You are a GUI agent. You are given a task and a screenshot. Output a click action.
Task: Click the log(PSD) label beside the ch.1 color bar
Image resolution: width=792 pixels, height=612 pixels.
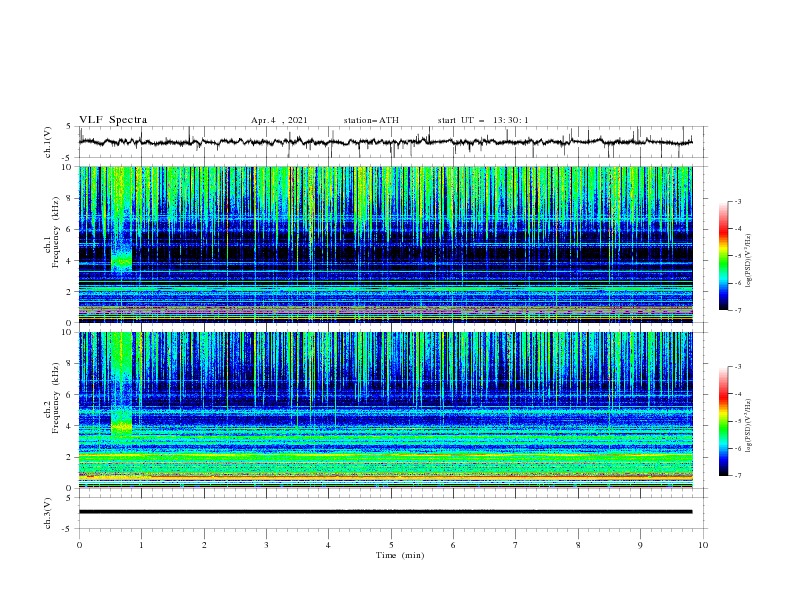(x=750, y=261)
